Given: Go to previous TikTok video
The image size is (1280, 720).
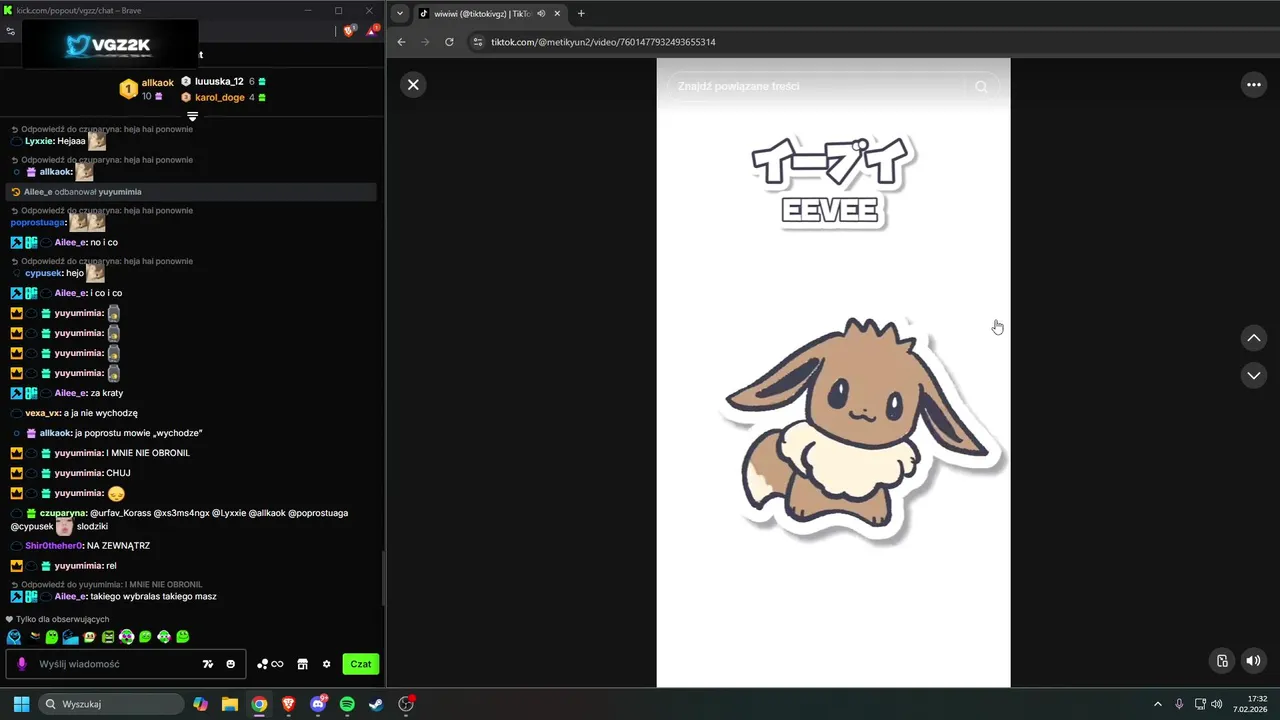Looking at the screenshot, I should tap(1253, 338).
